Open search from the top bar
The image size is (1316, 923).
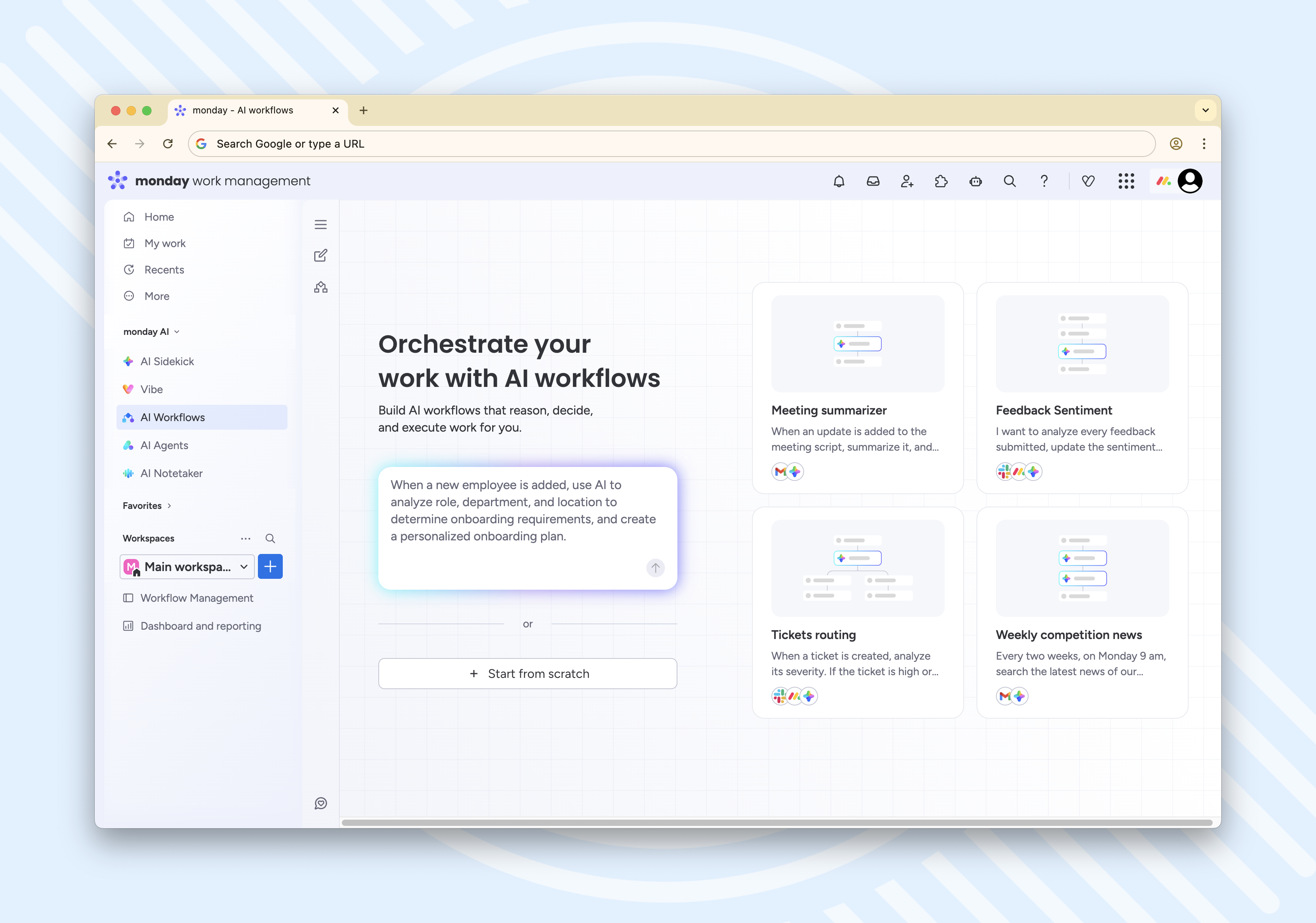(x=1010, y=181)
